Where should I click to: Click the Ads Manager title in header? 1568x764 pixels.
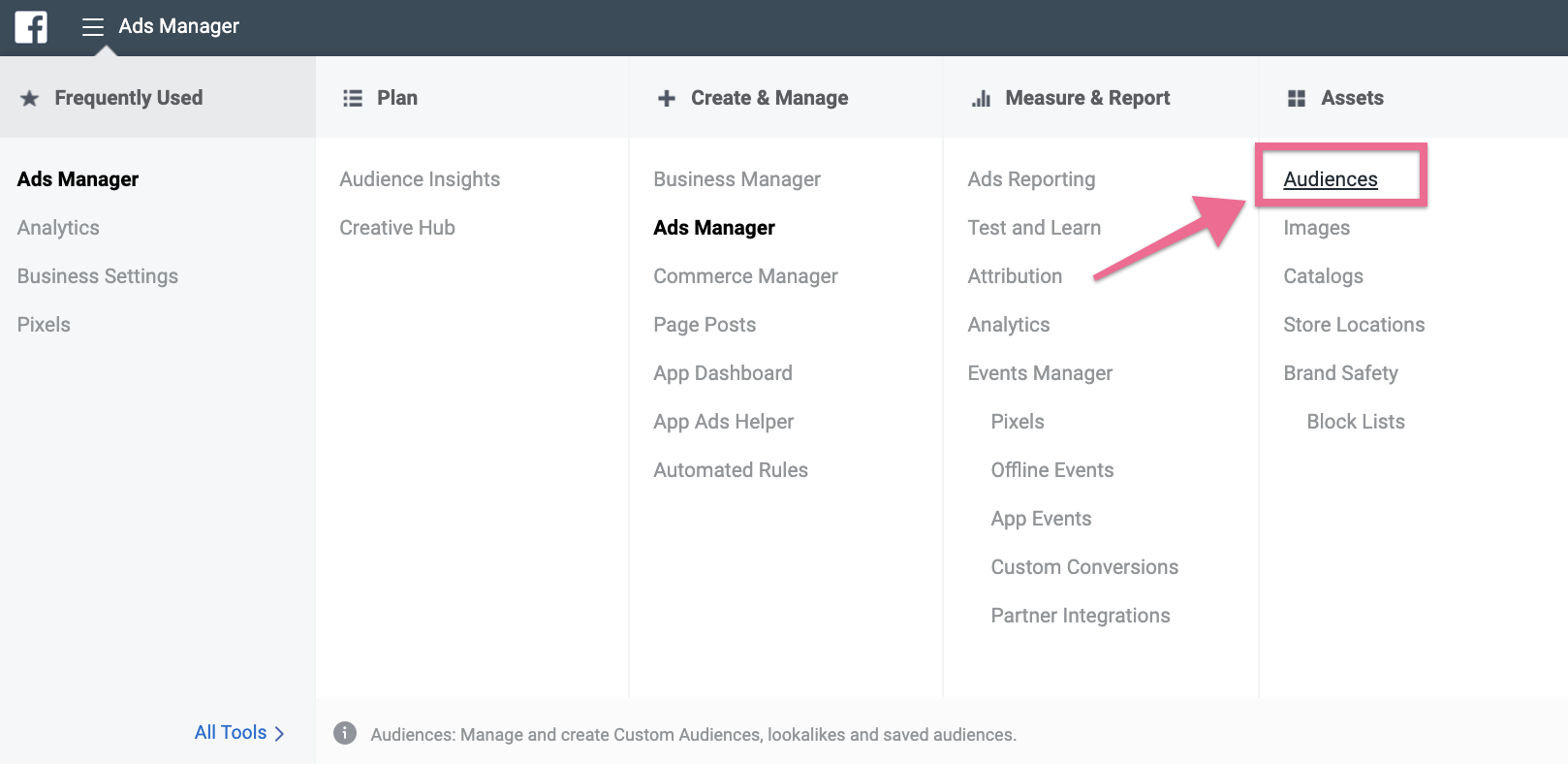[x=179, y=26]
